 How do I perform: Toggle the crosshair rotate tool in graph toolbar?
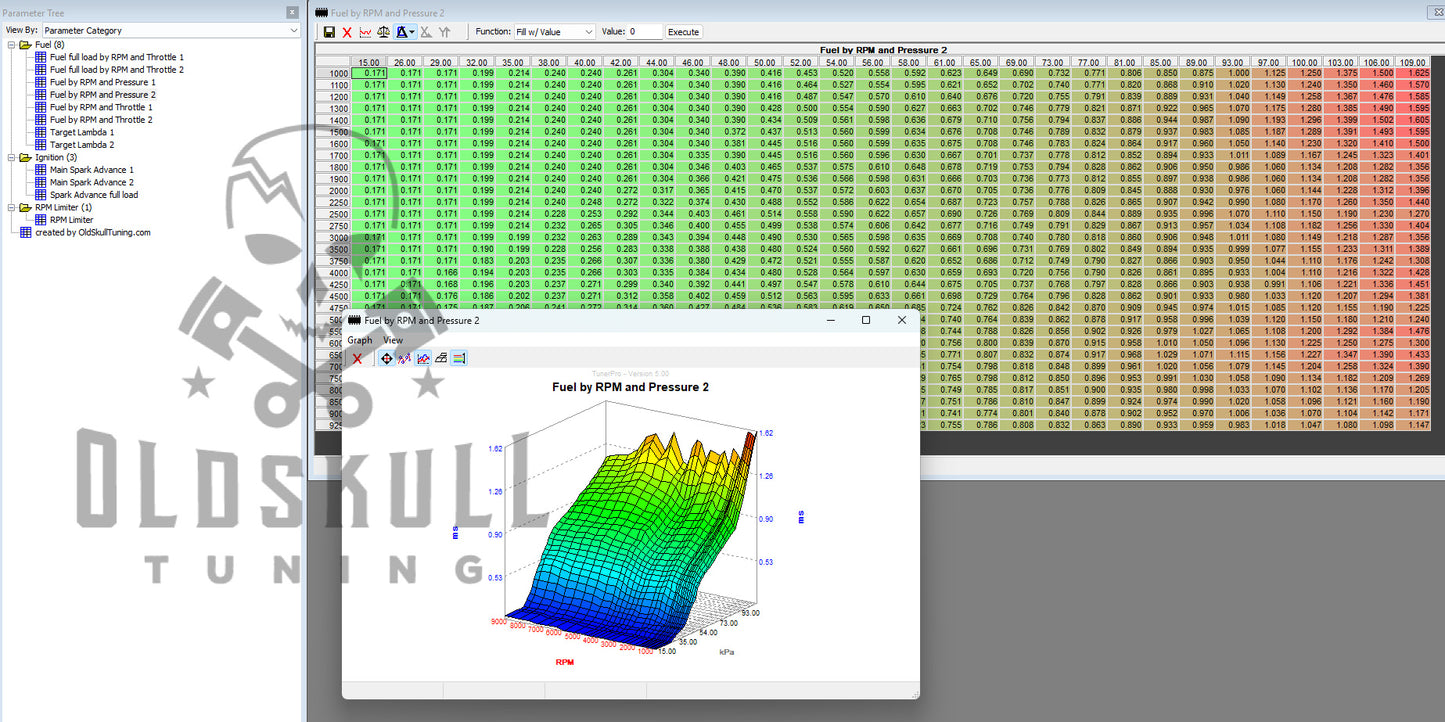coord(386,358)
